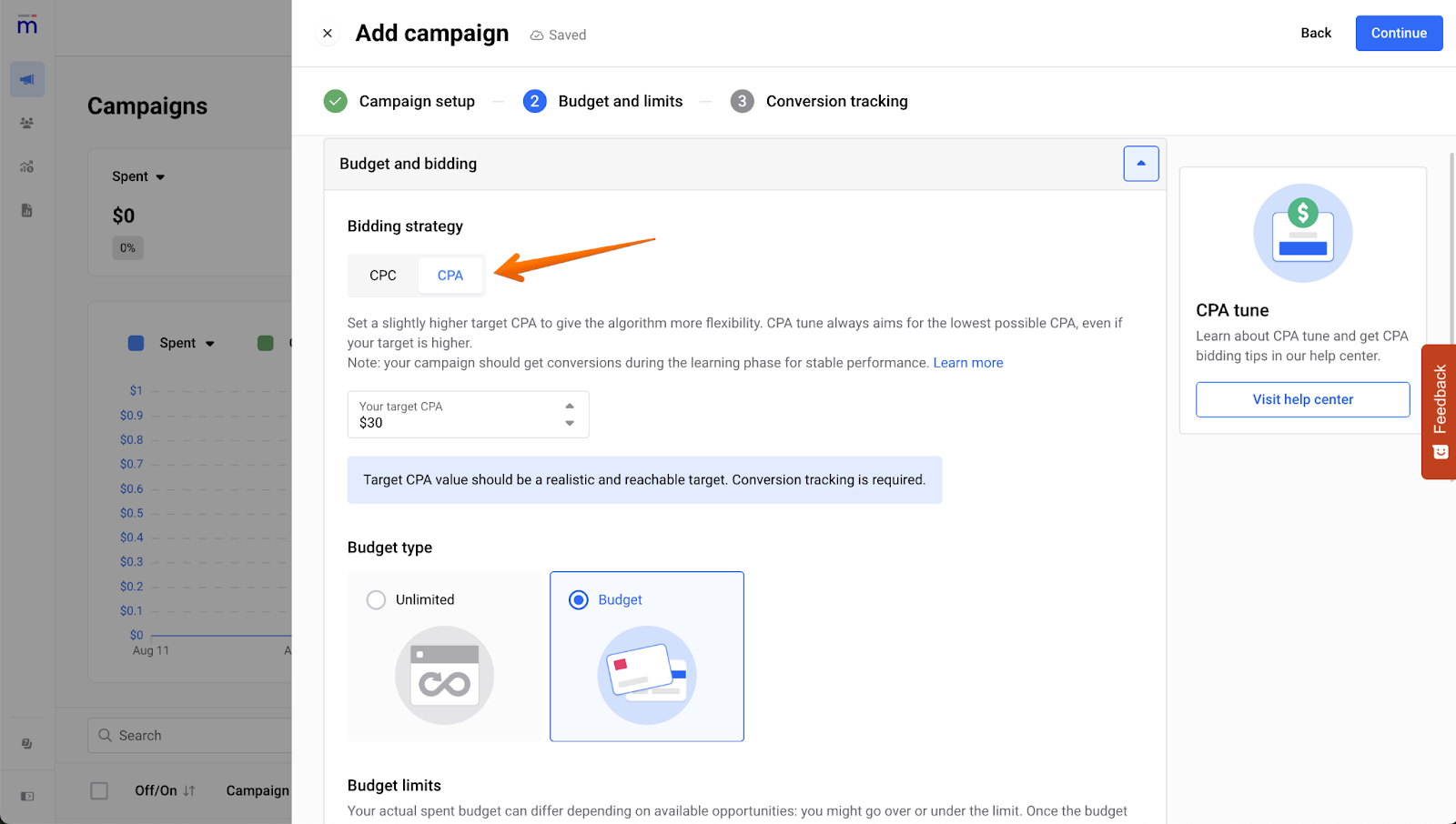This screenshot has height=824, width=1456.
Task: Close the Add campaign panel
Action: click(328, 34)
